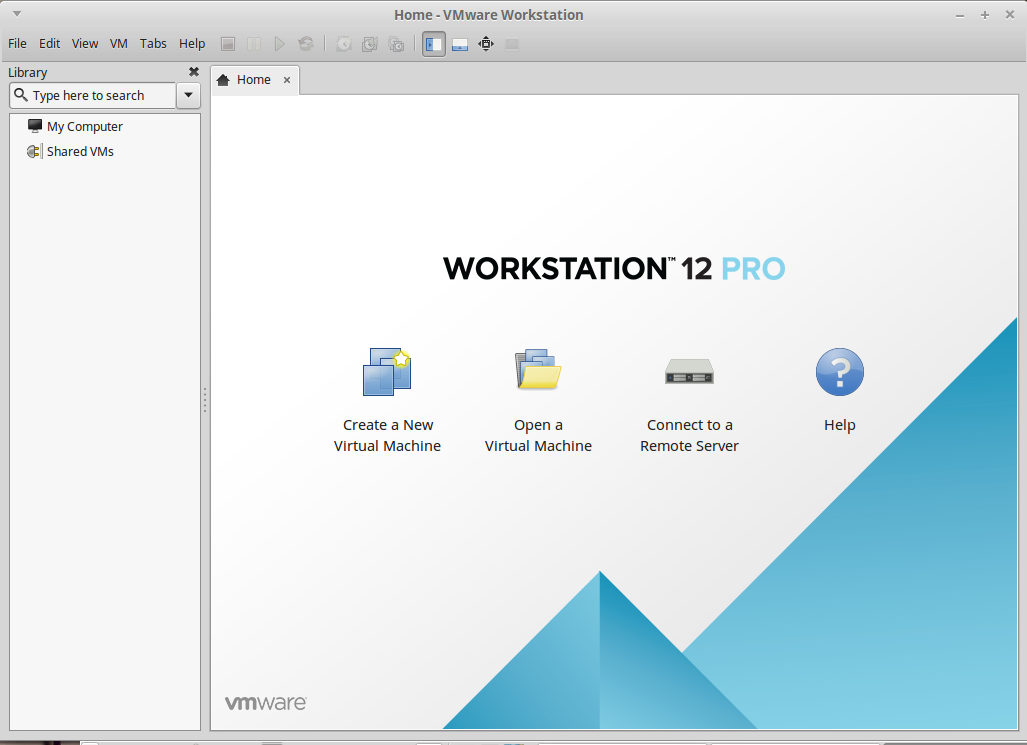The image size is (1027, 745).
Task: Click the unity mode toolbar icon
Action: 512,44
